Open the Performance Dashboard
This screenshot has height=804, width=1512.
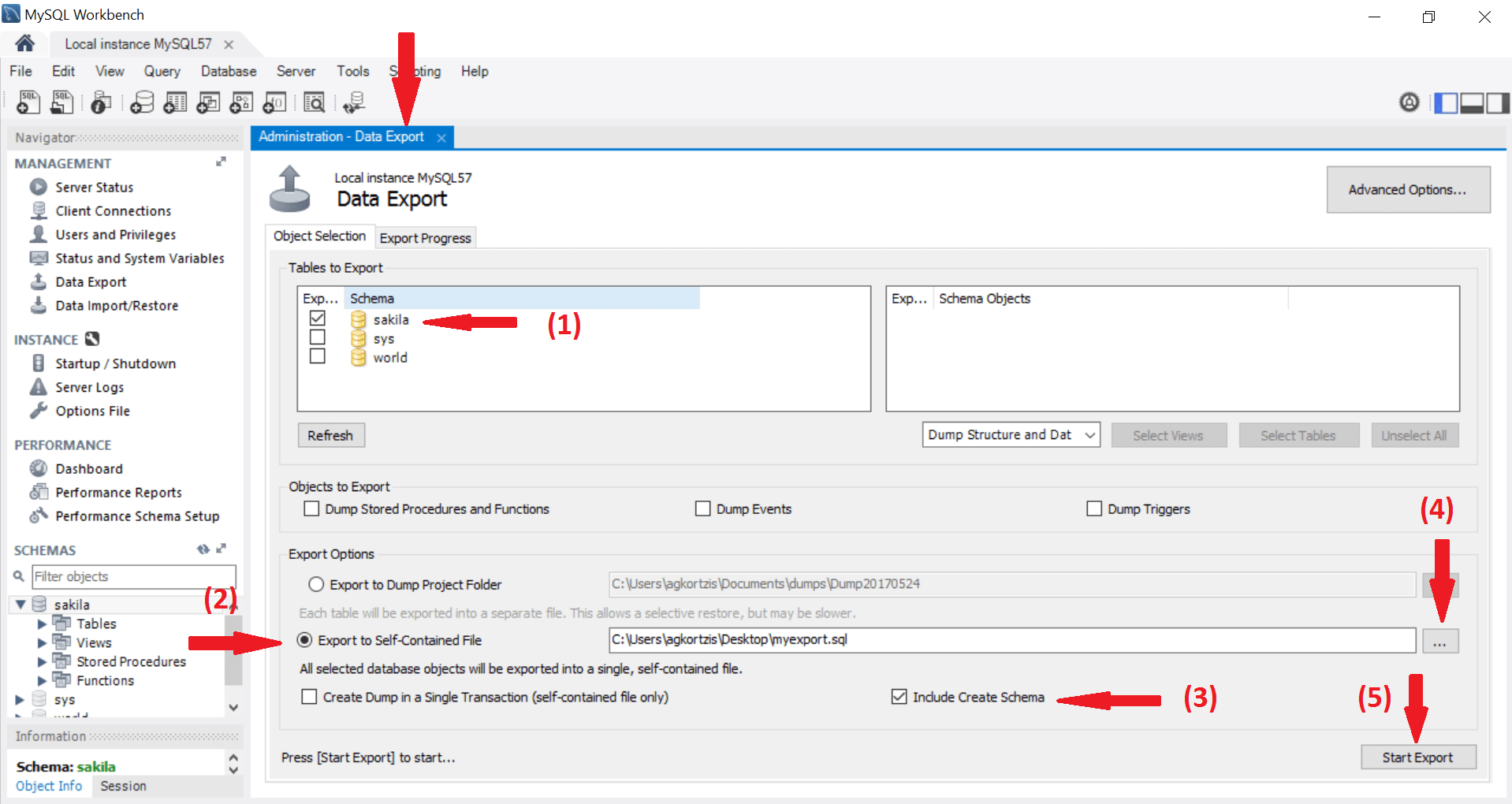click(x=89, y=469)
